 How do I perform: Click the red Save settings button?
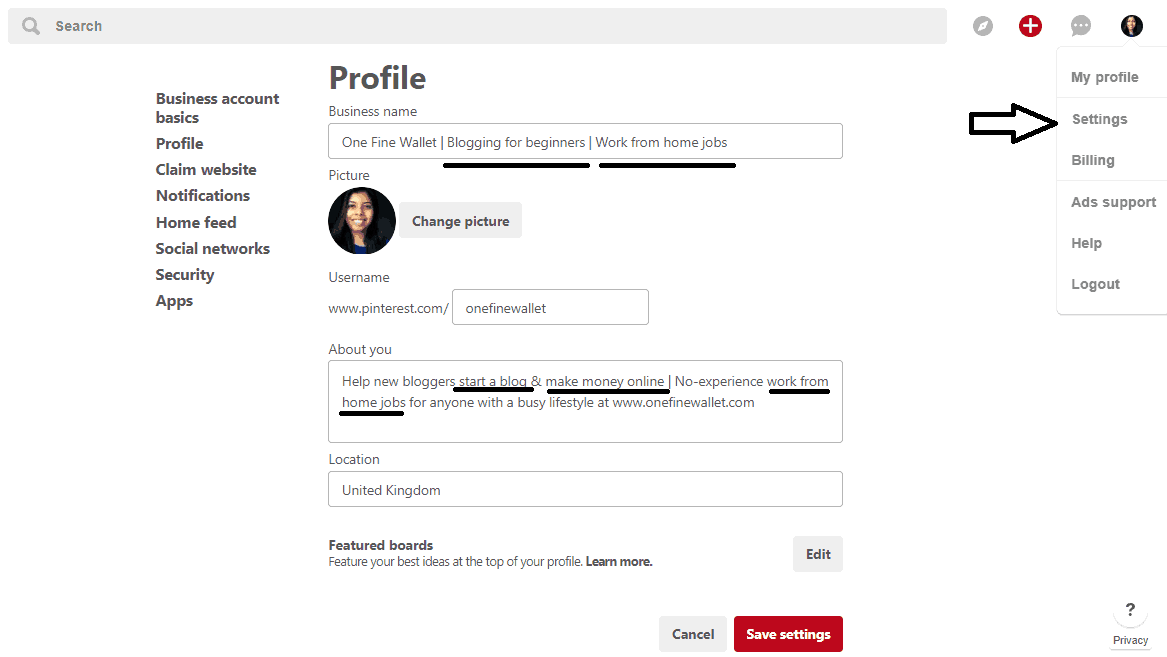click(788, 634)
